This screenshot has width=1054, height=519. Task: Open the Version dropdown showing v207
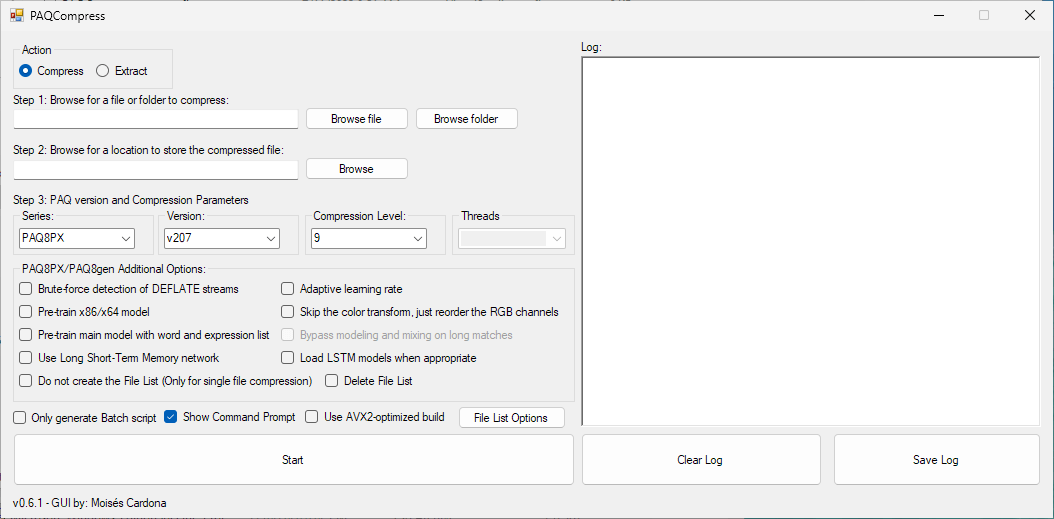coord(222,239)
